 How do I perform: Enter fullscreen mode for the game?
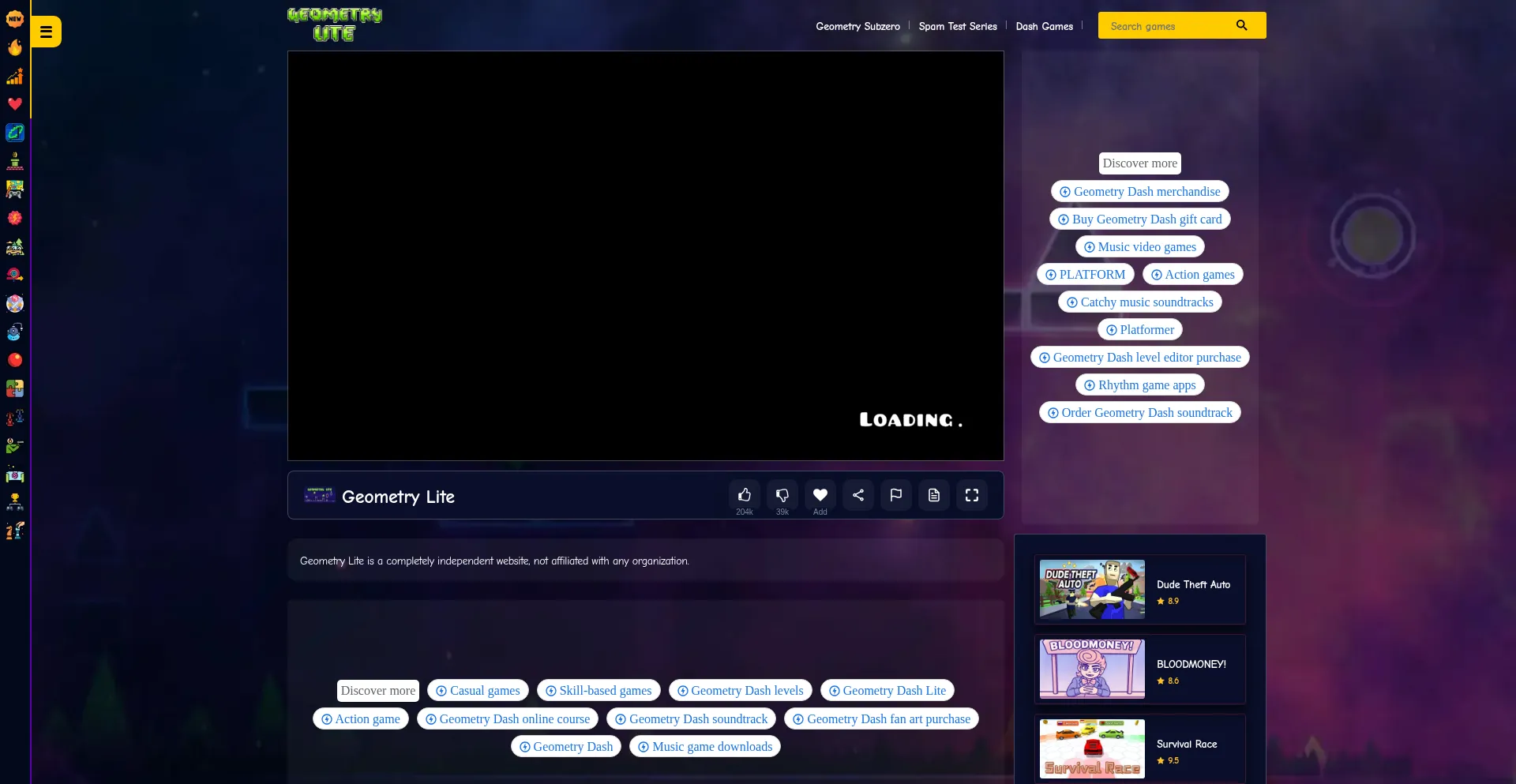[971, 495]
